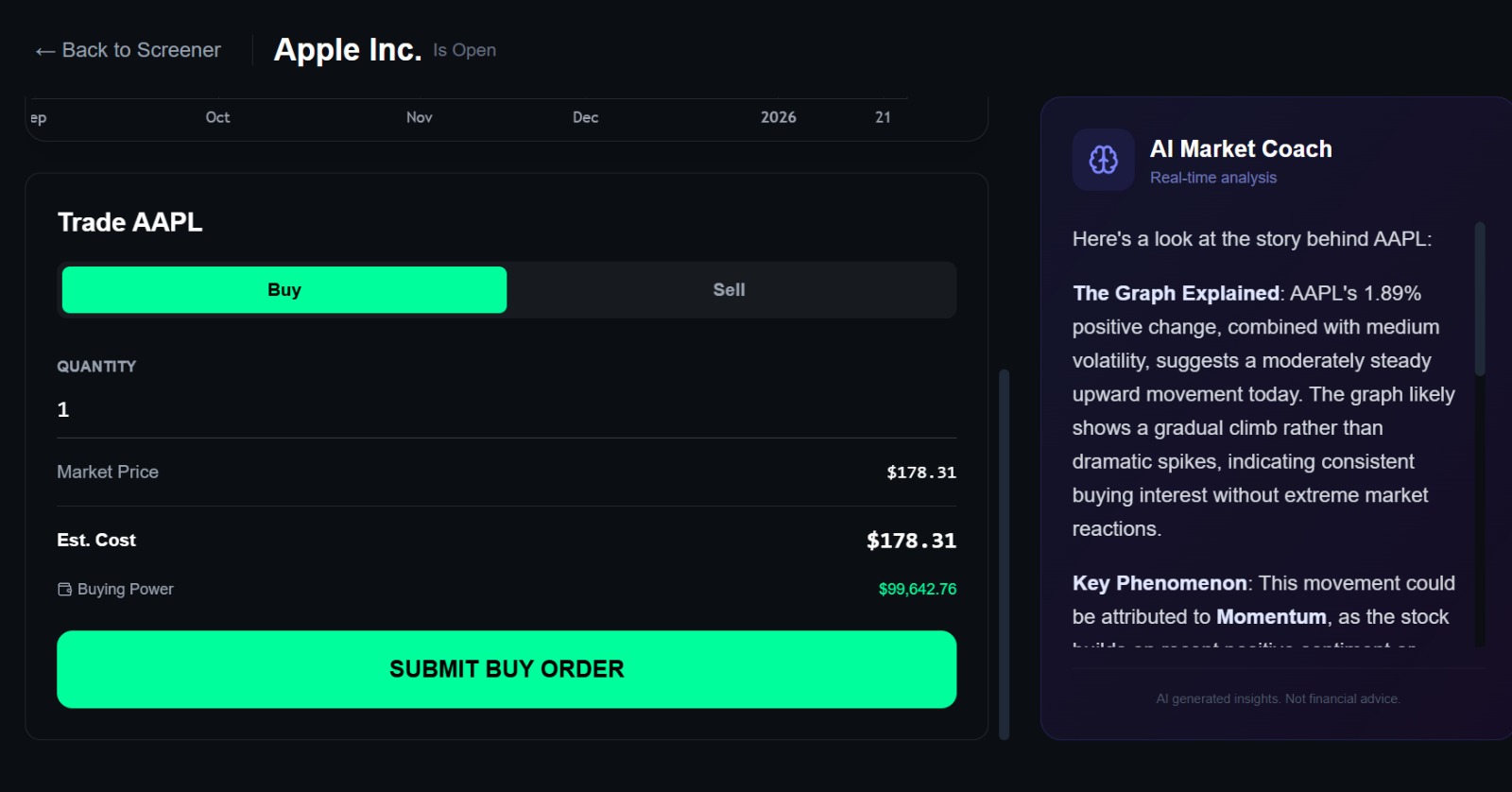Click the Apple Inc. page title
This screenshot has width=1512, height=792.
tap(348, 49)
